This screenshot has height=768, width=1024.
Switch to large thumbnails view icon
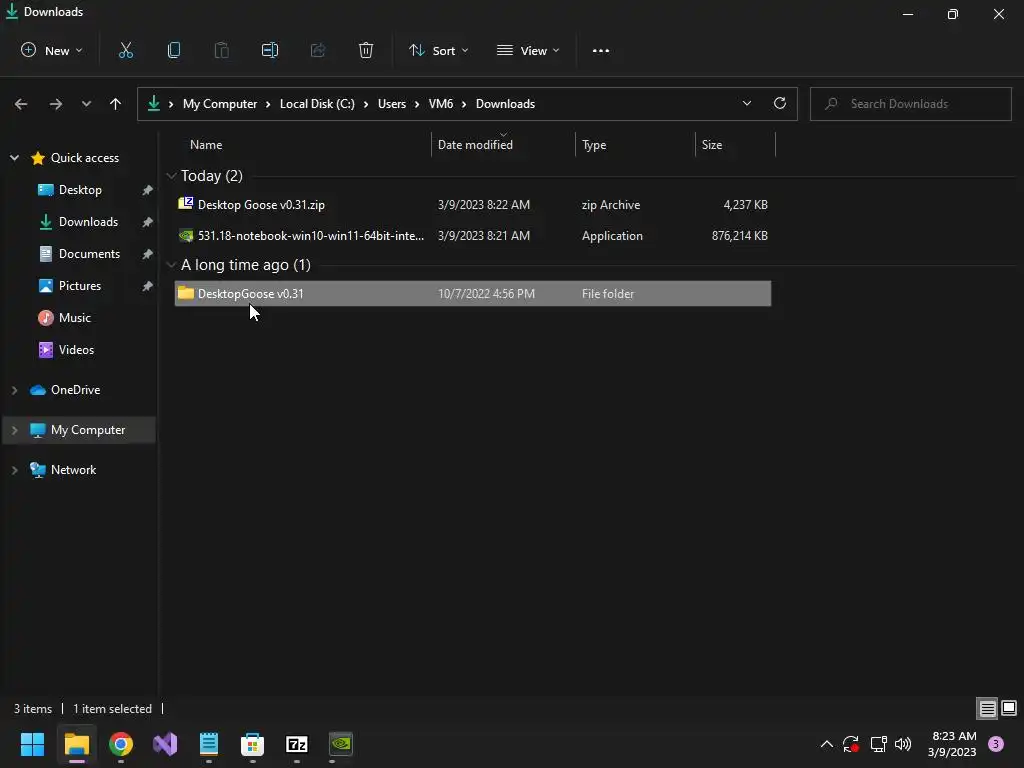pyautogui.click(x=1009, y=708)
